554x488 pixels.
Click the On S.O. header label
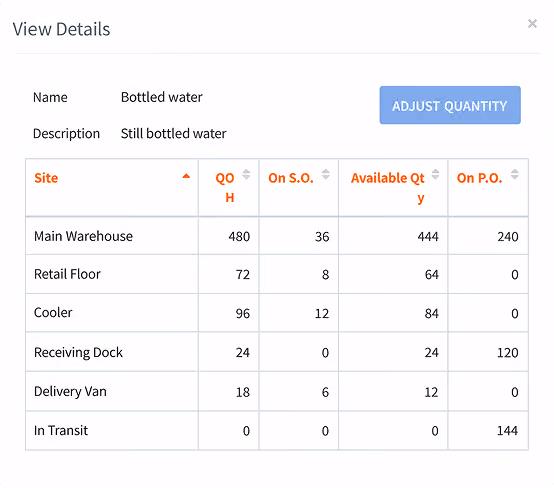(291, 178)
